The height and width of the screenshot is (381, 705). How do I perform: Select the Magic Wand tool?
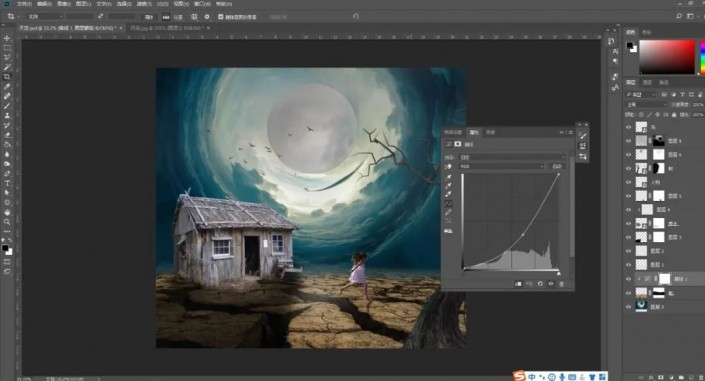click(7, 67)
